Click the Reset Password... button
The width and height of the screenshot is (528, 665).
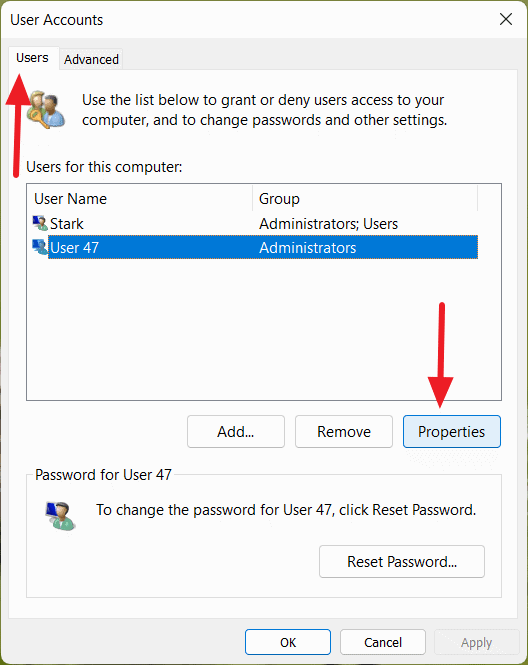point(402,562)
